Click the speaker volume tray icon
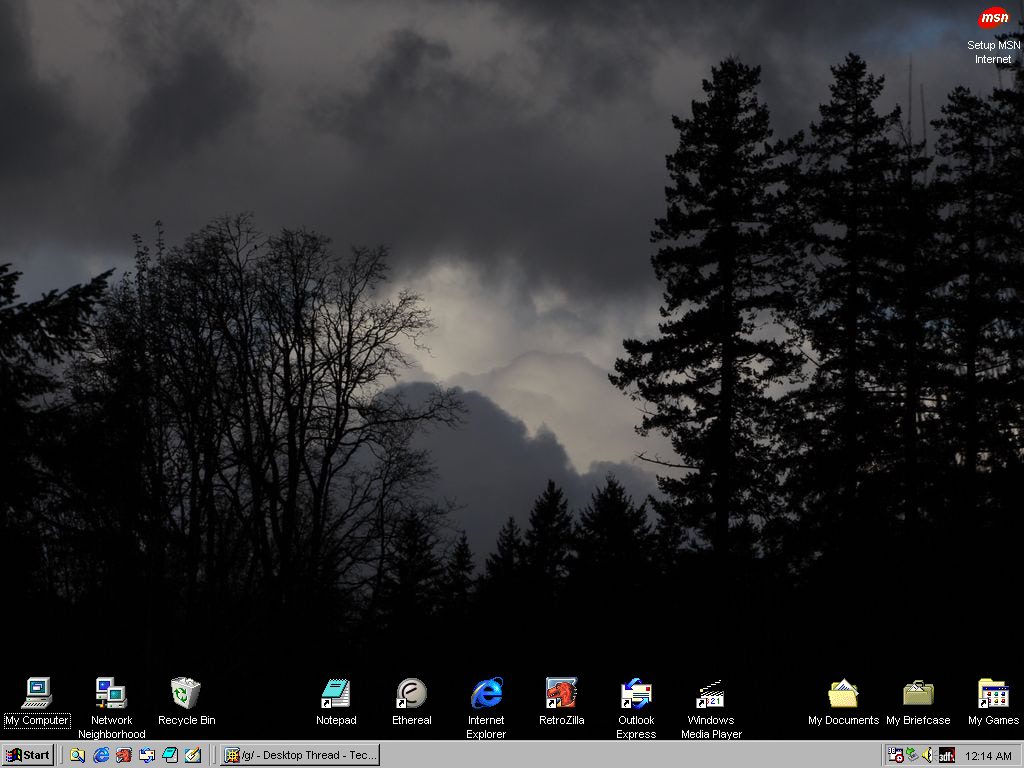Image resolution: width=1024 pixels, height=768 pixels. pos(928,756)
